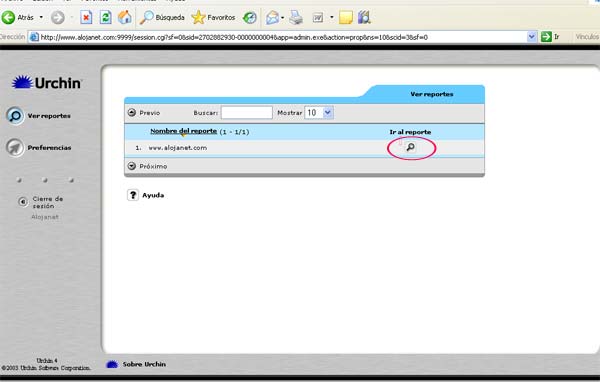Screen dimensions: 600x382
Task: Click the Cierre de sesión logout icon
Action: pyautogui.click(x=23, y=201)
